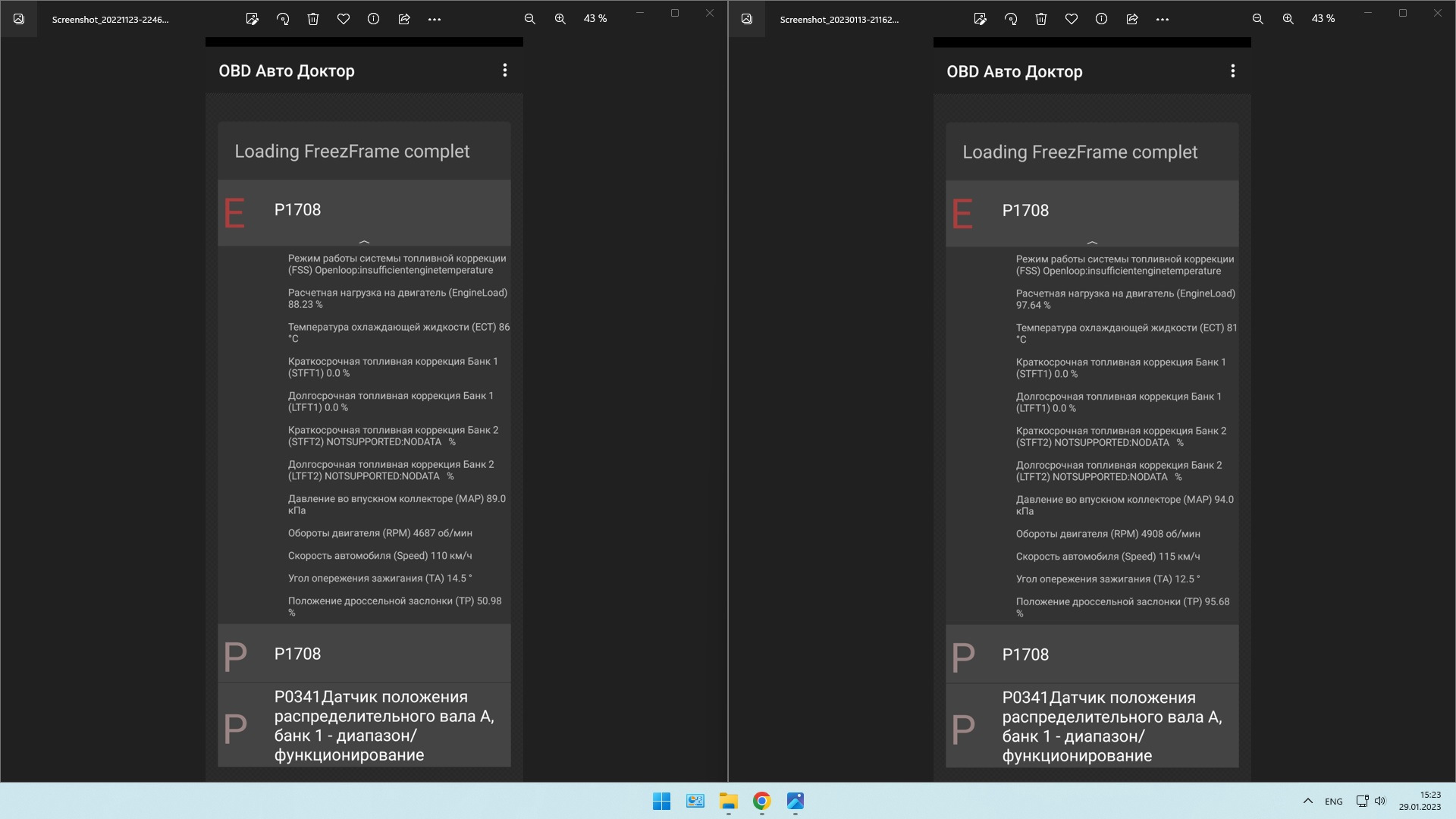Image resolution: width=1456 pixels, height=819 pixels.
Task: Open three-dot menu in right viewer
Action: 1163,19
